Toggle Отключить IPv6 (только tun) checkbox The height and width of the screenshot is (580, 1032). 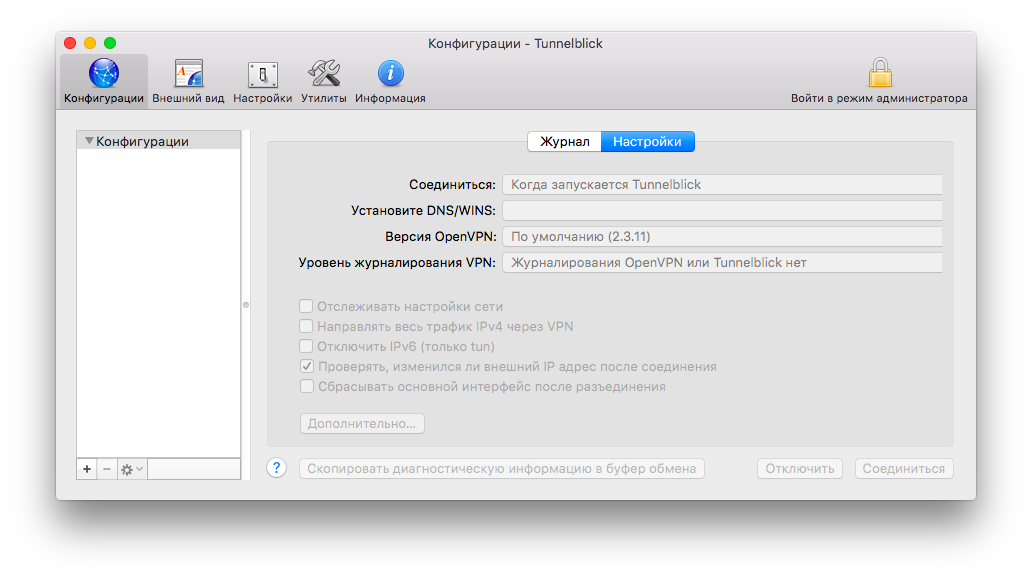coord(306,346)
